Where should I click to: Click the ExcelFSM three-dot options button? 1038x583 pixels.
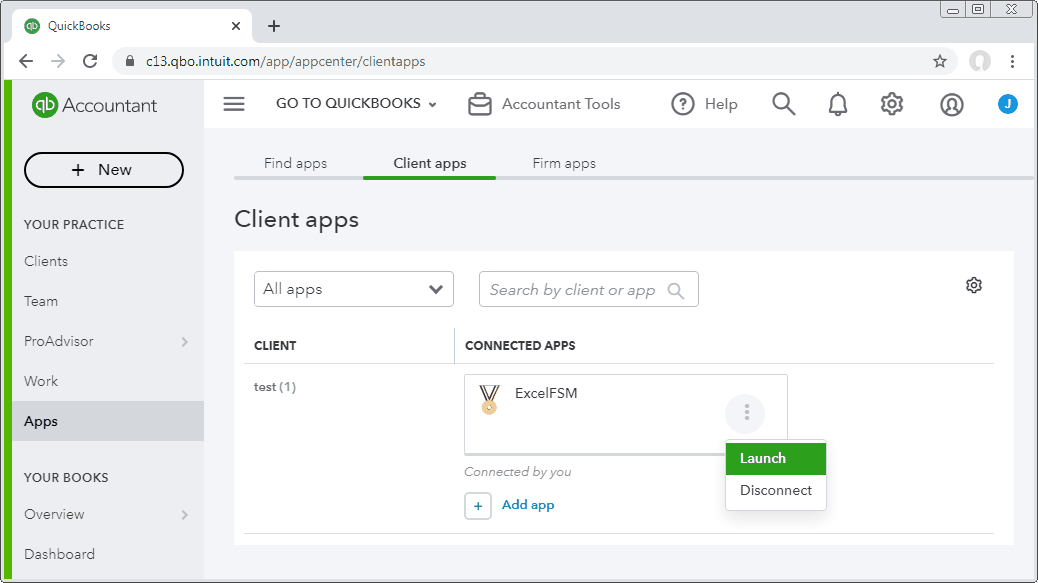coord(746,413)
